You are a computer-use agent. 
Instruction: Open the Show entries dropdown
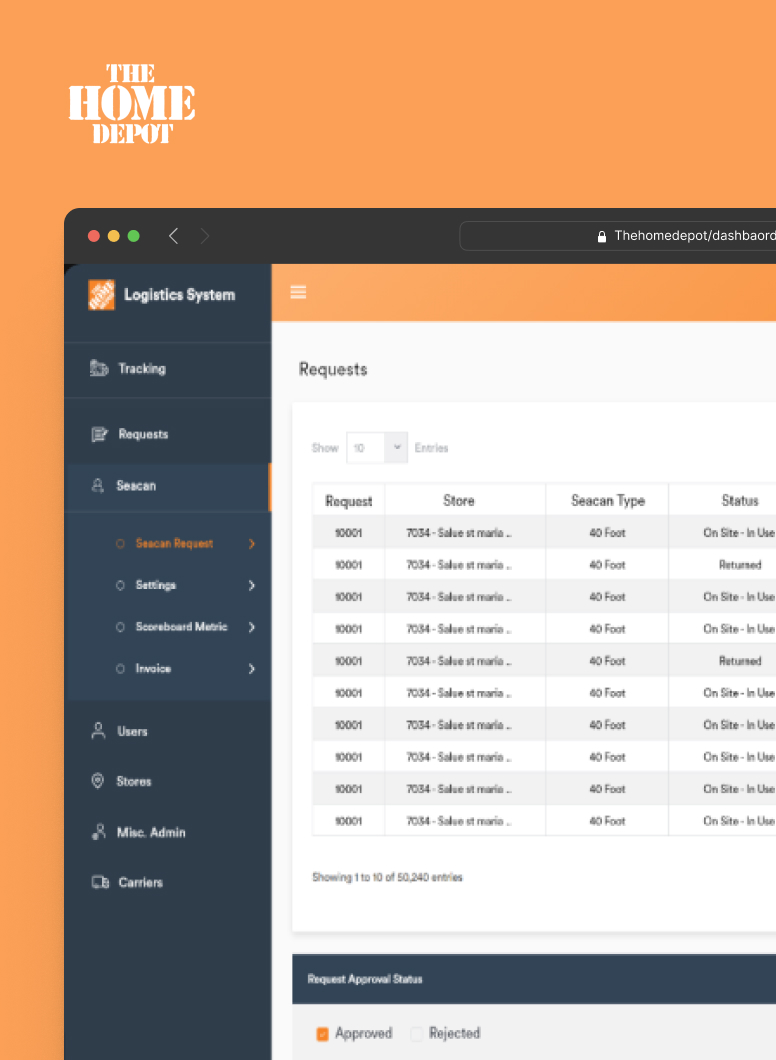(x=377, y=448)
